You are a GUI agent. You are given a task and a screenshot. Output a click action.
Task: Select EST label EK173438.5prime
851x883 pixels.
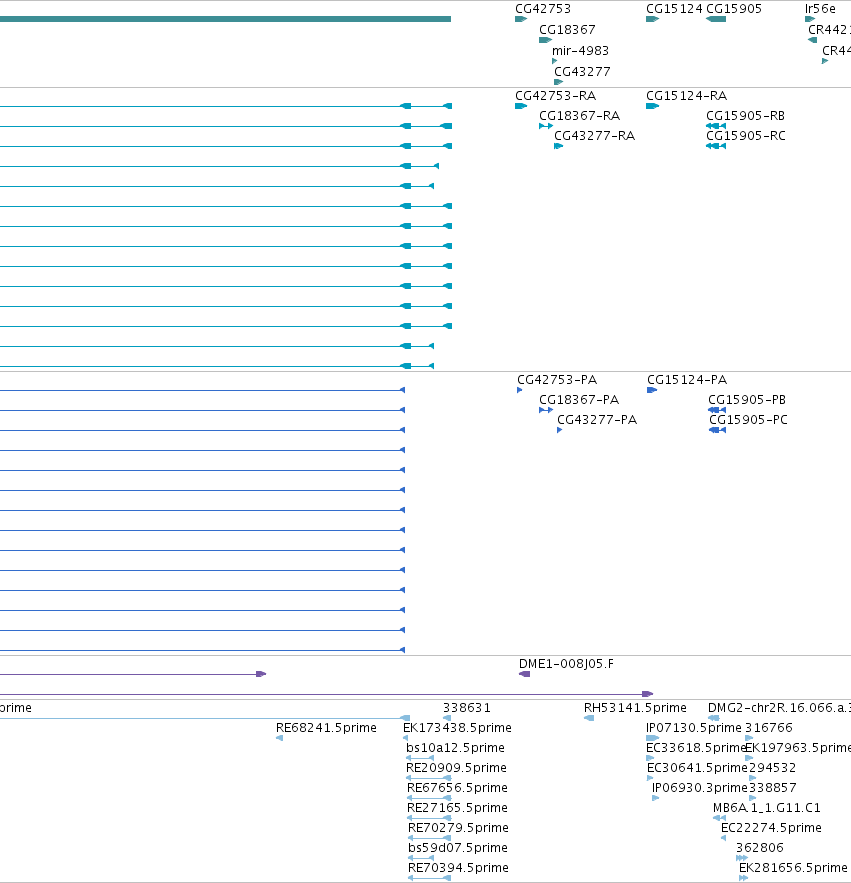point(457,728)
